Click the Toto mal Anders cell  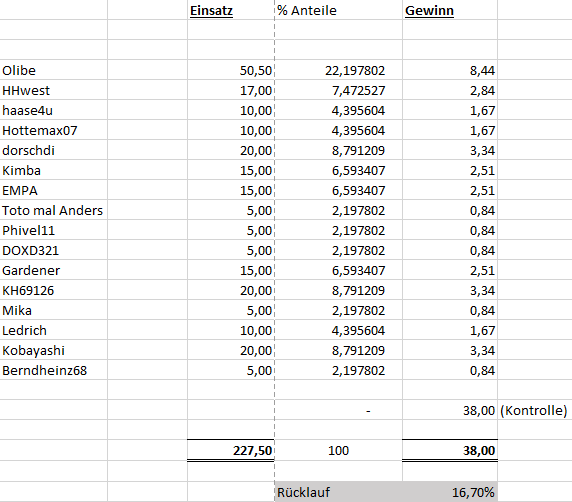pos(54,211)
